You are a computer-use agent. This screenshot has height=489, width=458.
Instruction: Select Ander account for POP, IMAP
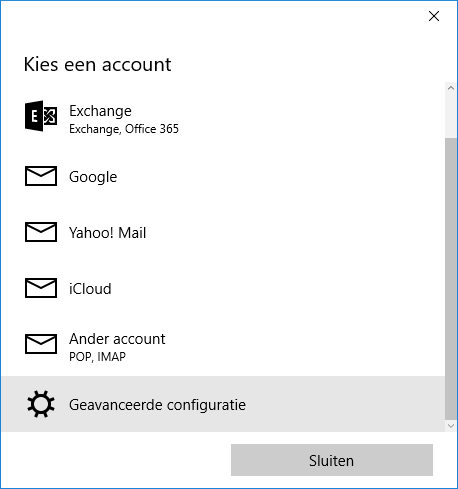tap(223, 346)
